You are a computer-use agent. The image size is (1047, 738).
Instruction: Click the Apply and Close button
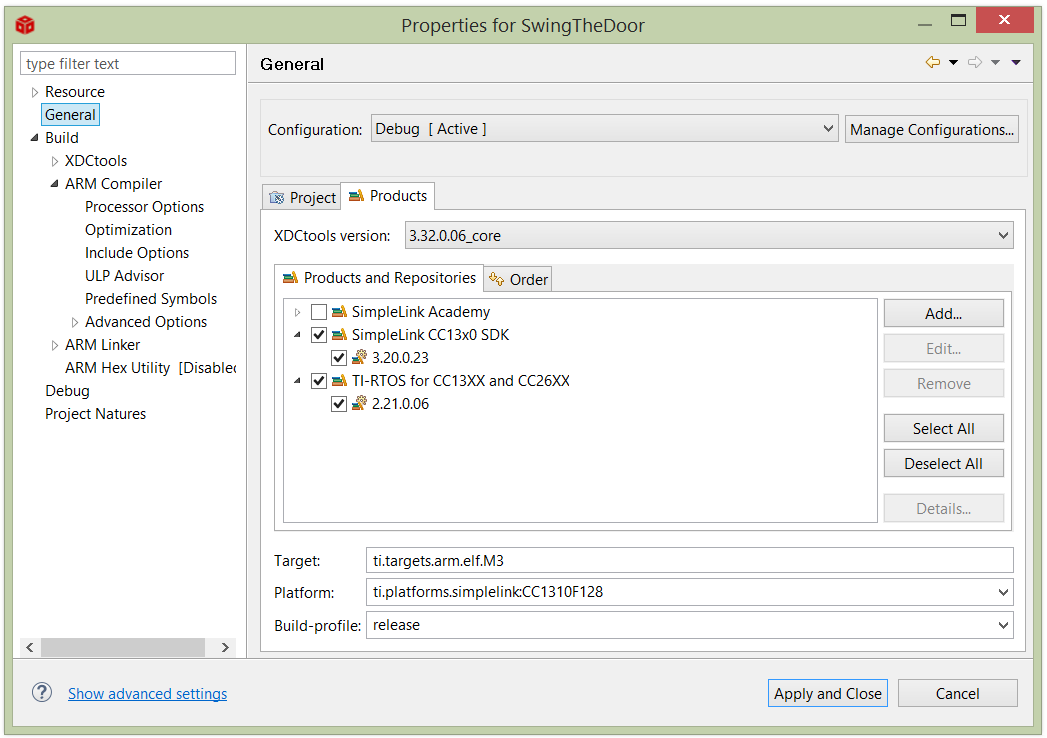(x=828, y=693)
